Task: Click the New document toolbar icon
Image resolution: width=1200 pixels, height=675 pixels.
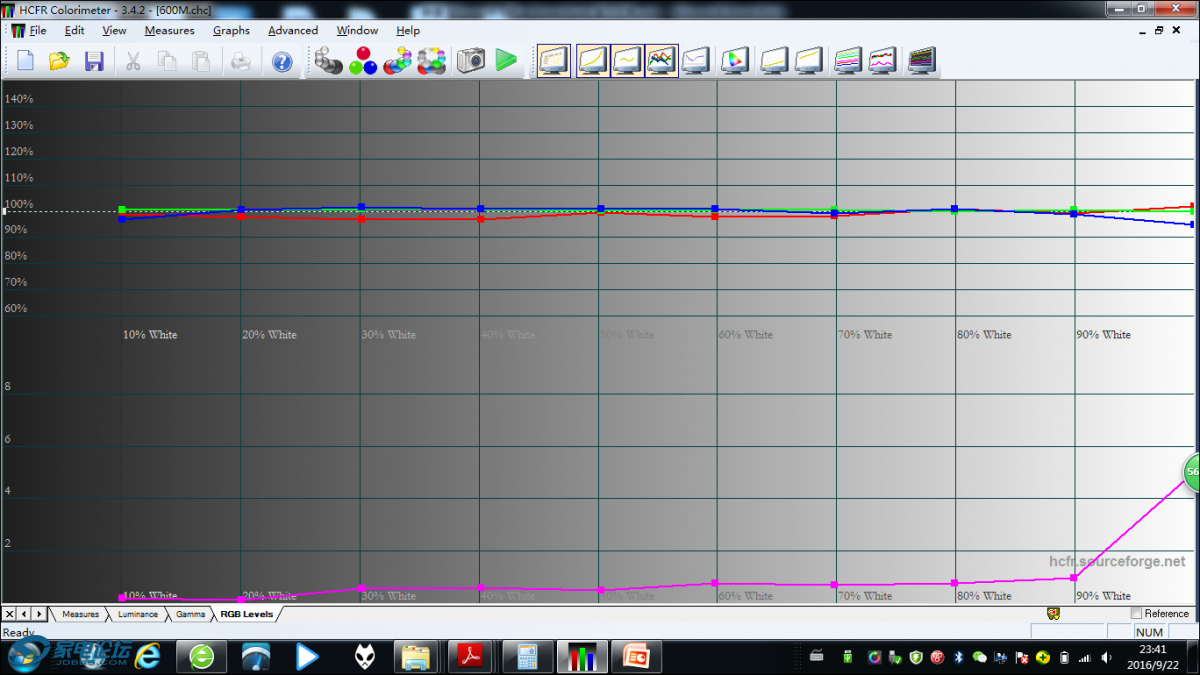Action: [x=25, y=61]
